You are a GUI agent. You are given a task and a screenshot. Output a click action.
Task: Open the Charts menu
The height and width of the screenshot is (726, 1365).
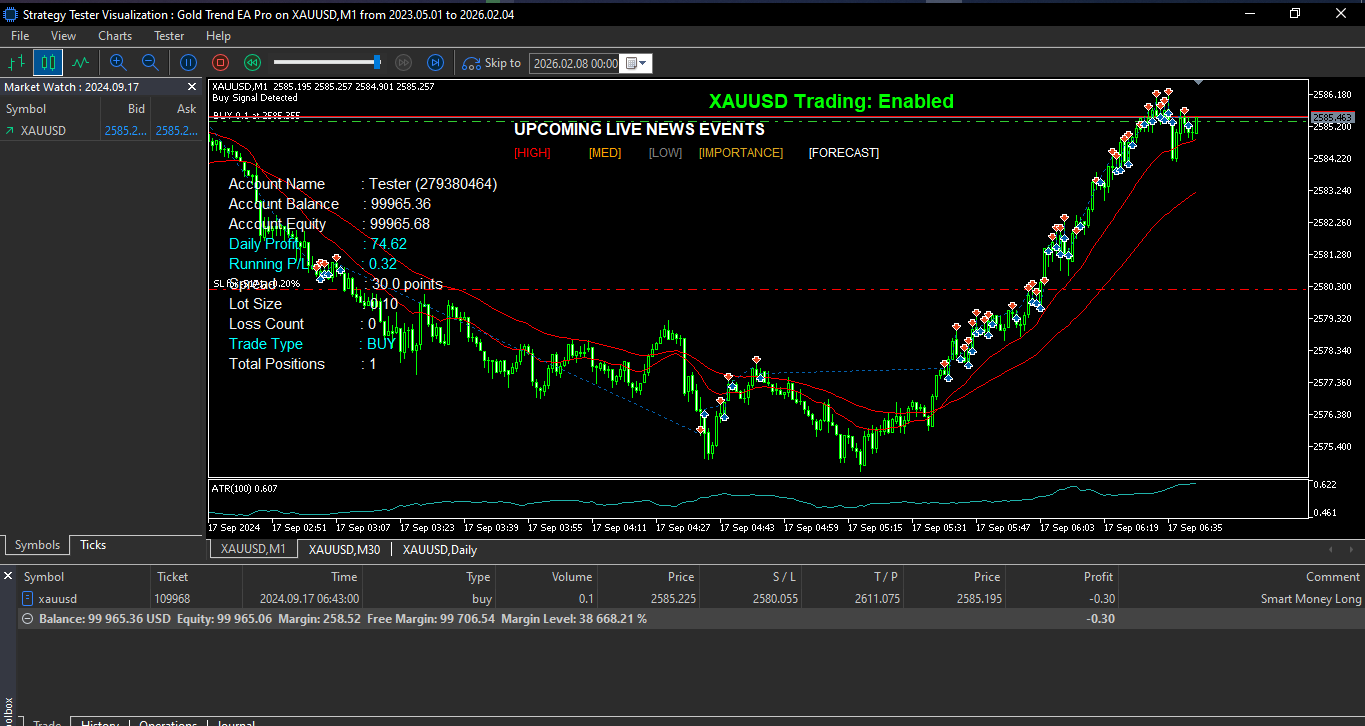pyautogui.click(x=115, y=36)
